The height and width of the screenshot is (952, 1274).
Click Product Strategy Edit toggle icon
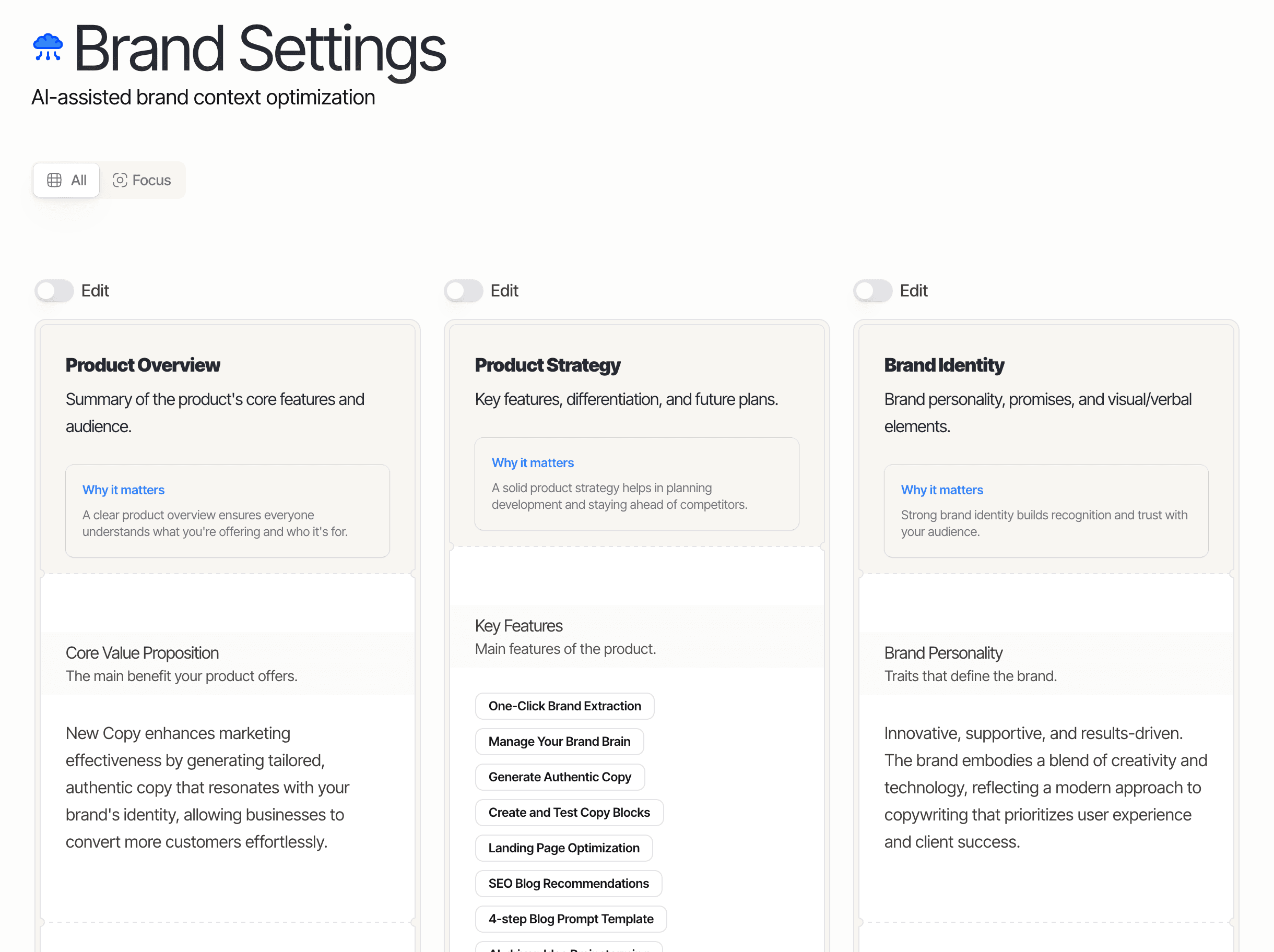(x=464, y=290)
